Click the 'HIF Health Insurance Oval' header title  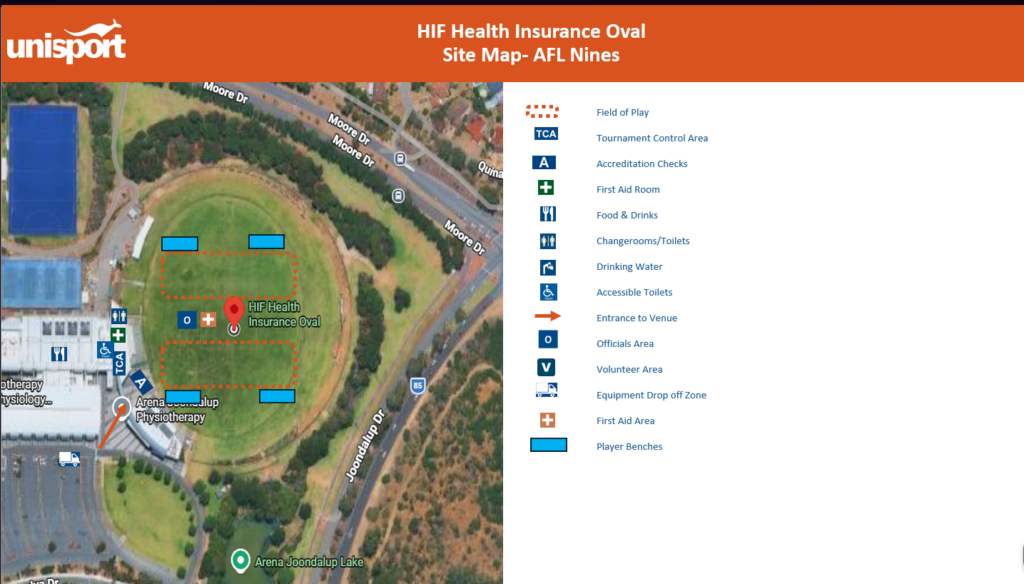(531, 31)
